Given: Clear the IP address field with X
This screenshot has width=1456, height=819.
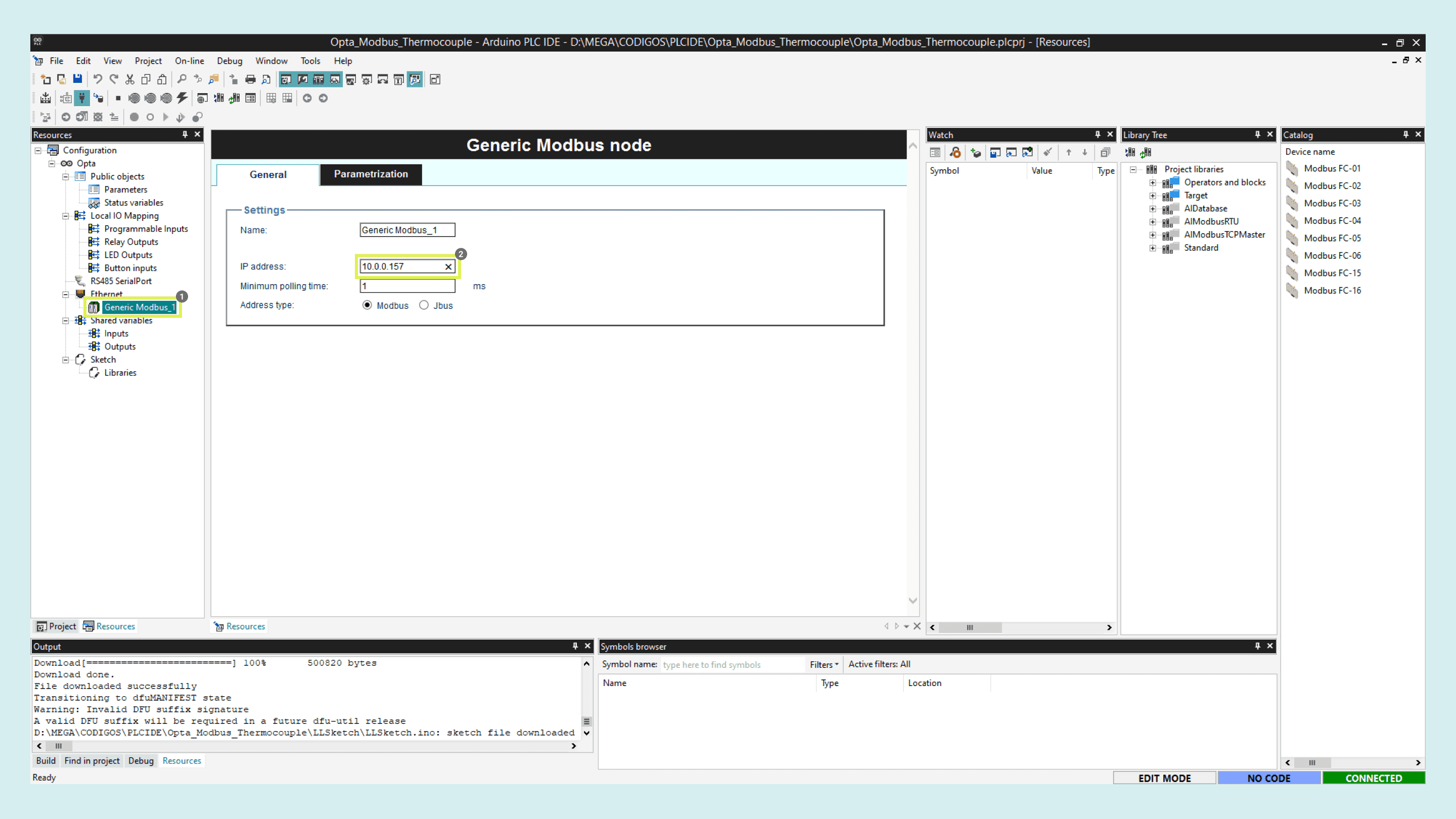Looking at the screenshot, I should [x=448, y=267].
